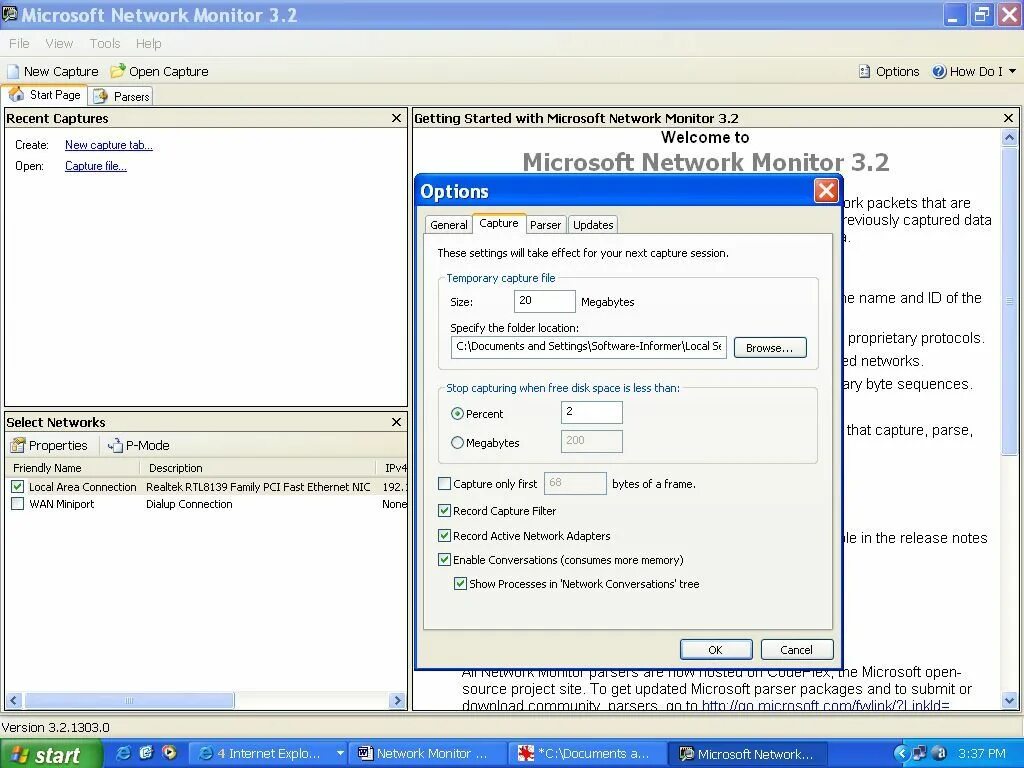Click the Windows start button
Image resolution: width=1024 pixels, height=768 pixels.
(50, 754)
